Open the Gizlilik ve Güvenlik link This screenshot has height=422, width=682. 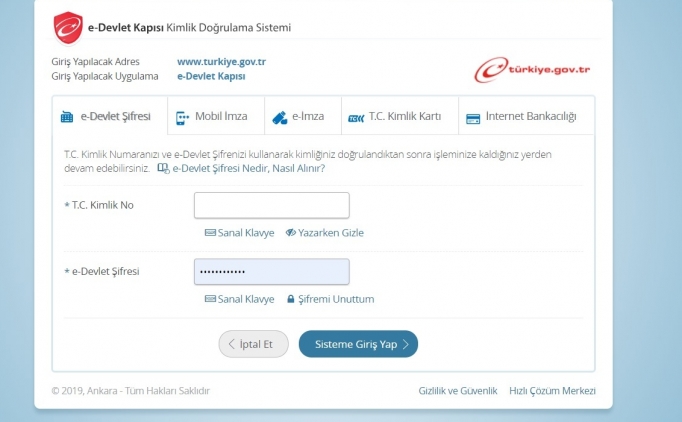[x=457, y=391]
